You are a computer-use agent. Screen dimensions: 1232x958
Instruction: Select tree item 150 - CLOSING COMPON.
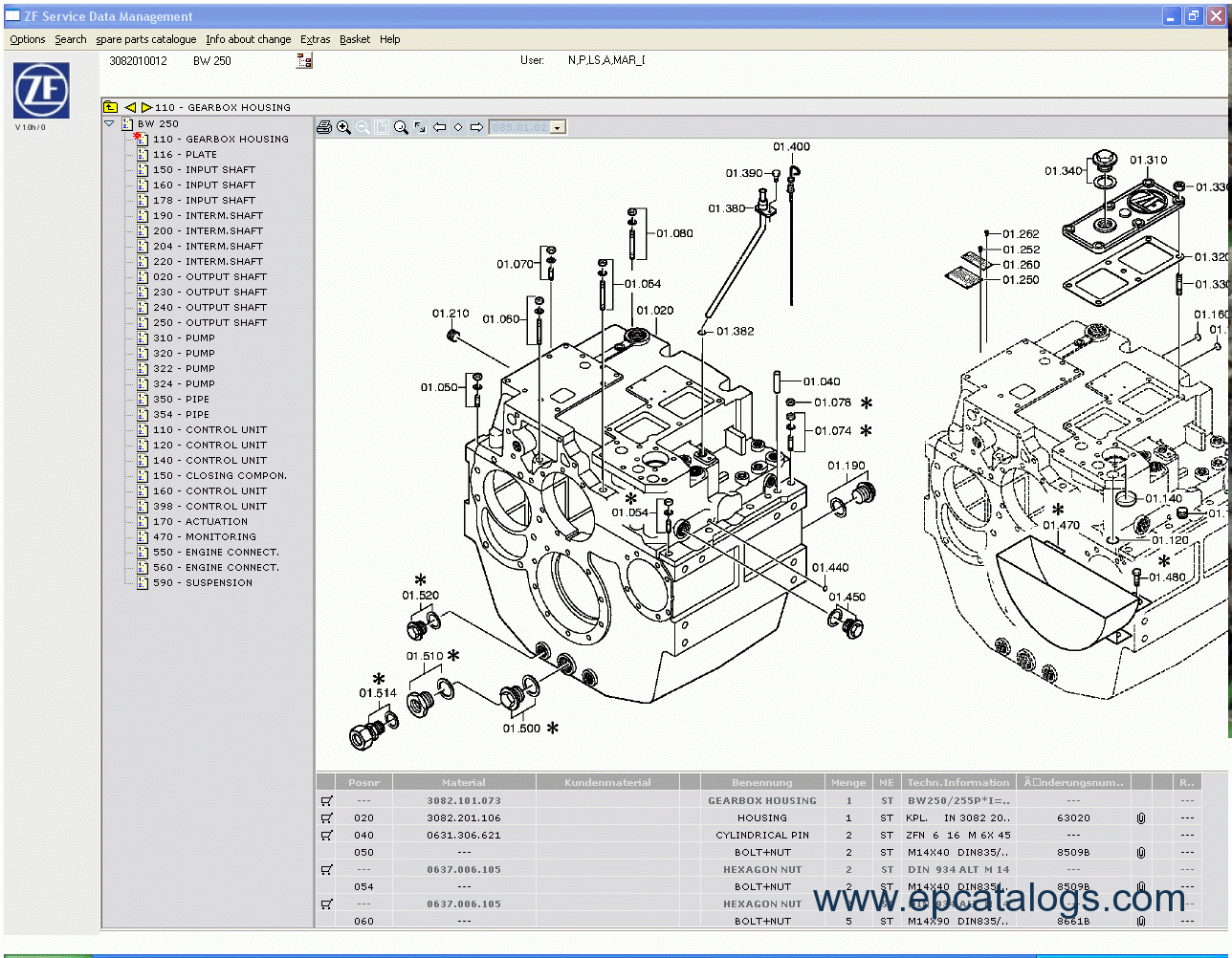220,475
